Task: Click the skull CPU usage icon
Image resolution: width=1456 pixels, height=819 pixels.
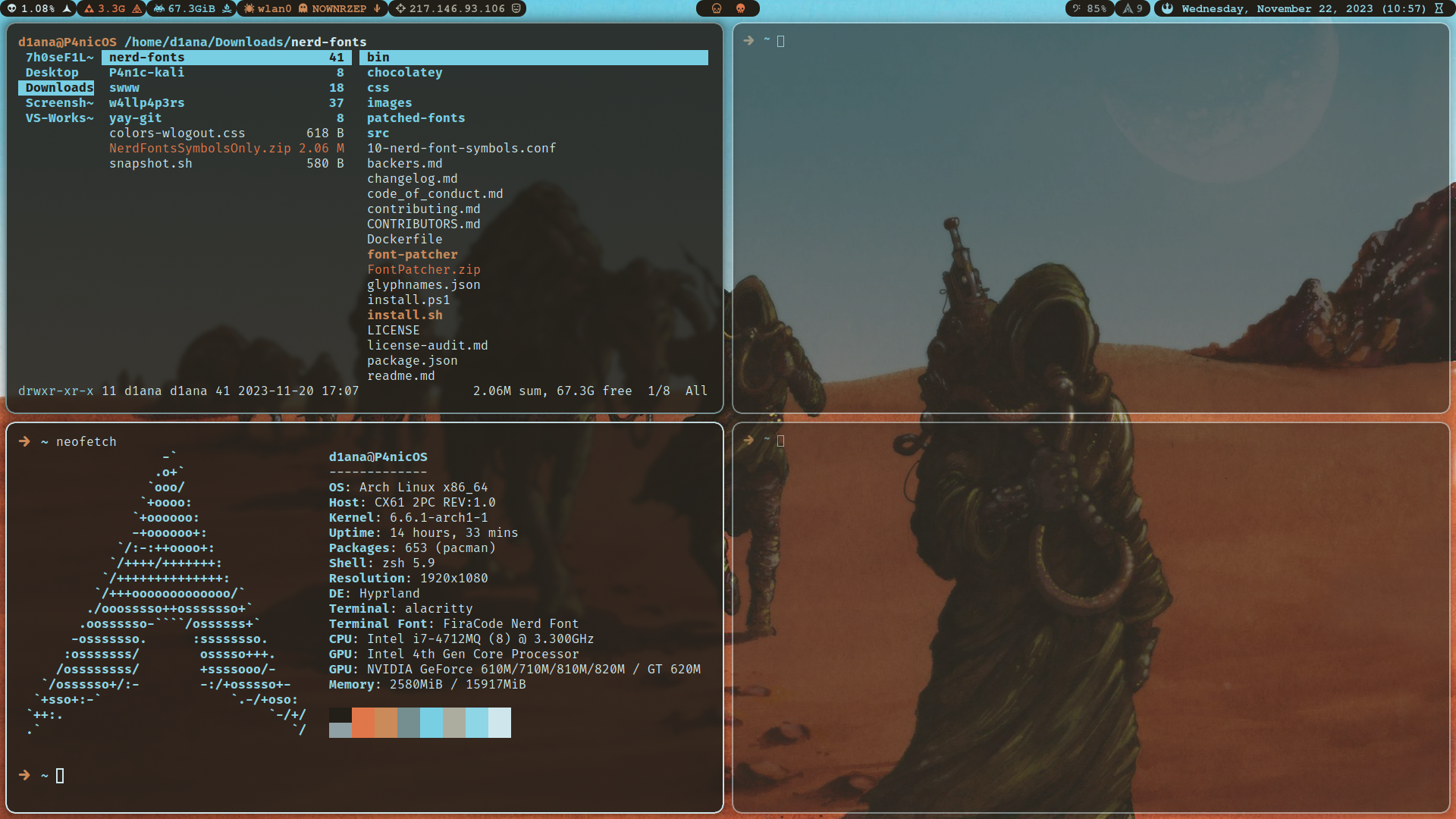Action: 12,9
